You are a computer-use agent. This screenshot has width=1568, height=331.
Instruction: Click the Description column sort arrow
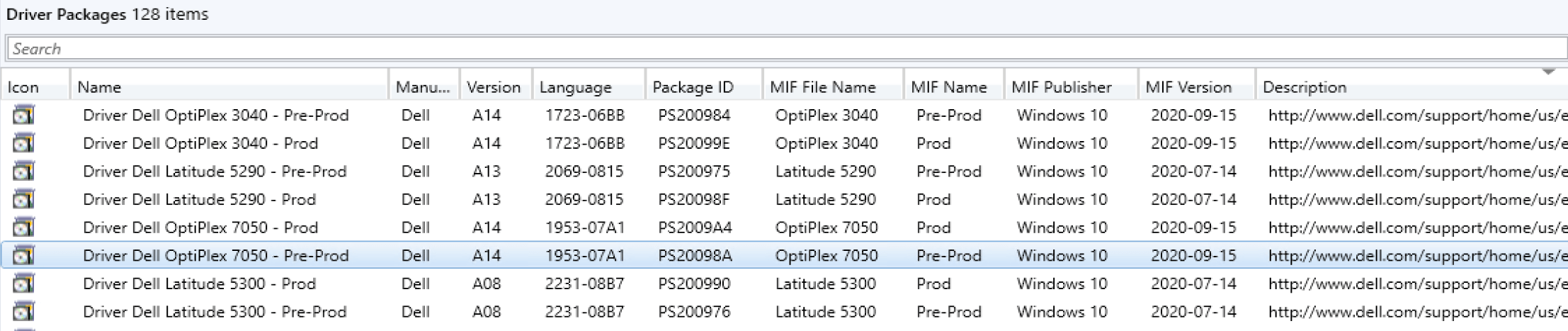coord(1548,72)
